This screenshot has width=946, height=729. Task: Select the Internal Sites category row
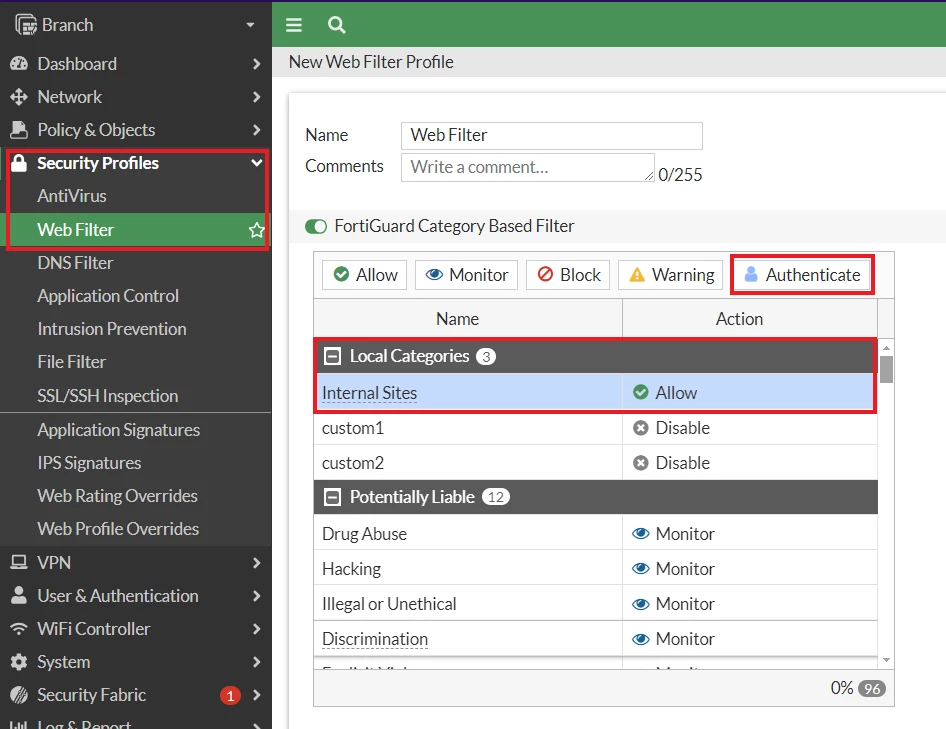595,393
